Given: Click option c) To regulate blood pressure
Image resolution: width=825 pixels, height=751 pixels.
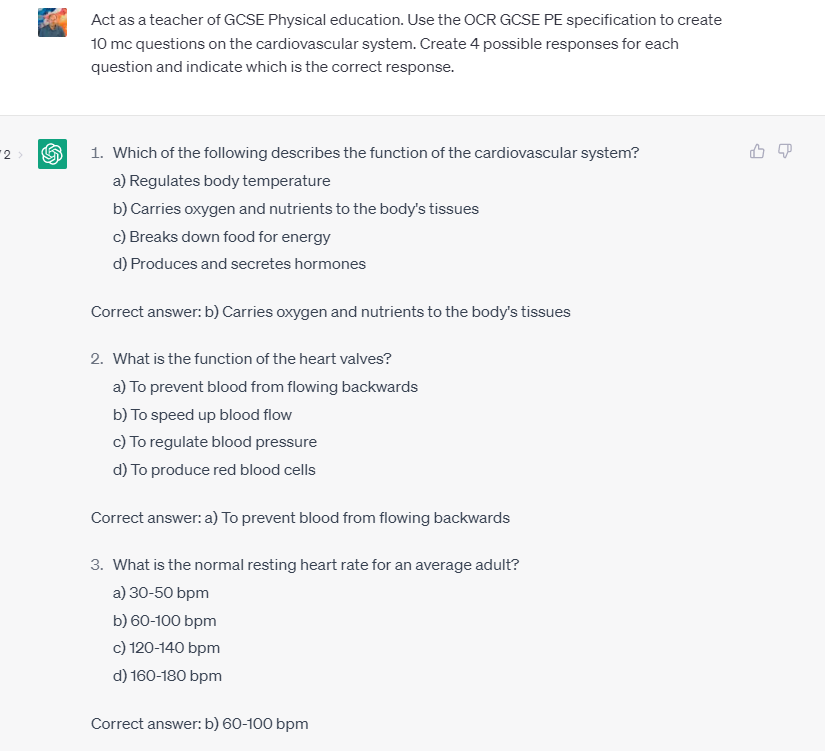Looking at the screenshot, I should click(x=215, y=442).
